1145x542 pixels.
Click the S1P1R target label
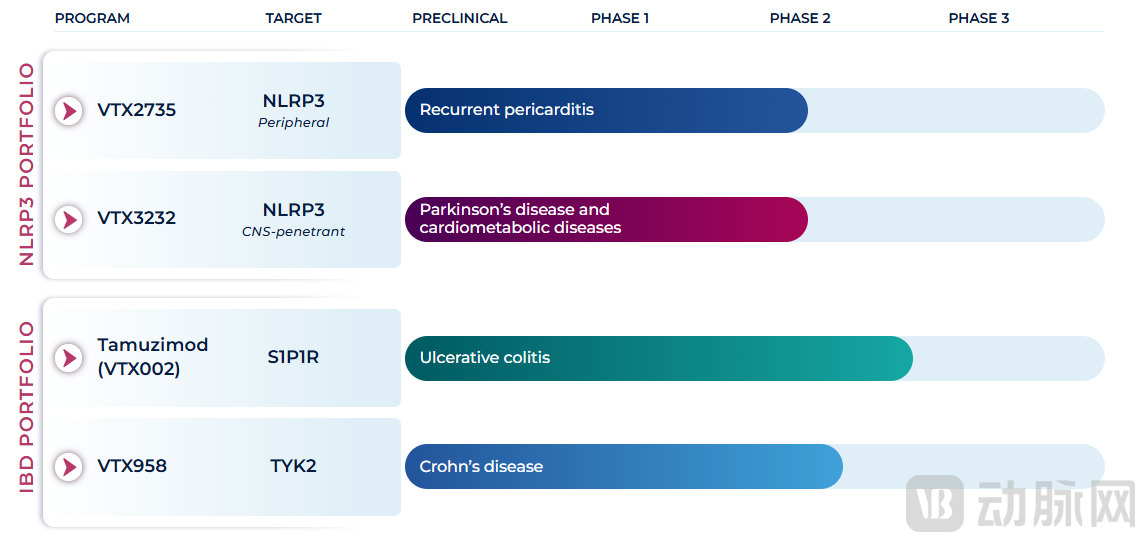coord(294,357)
